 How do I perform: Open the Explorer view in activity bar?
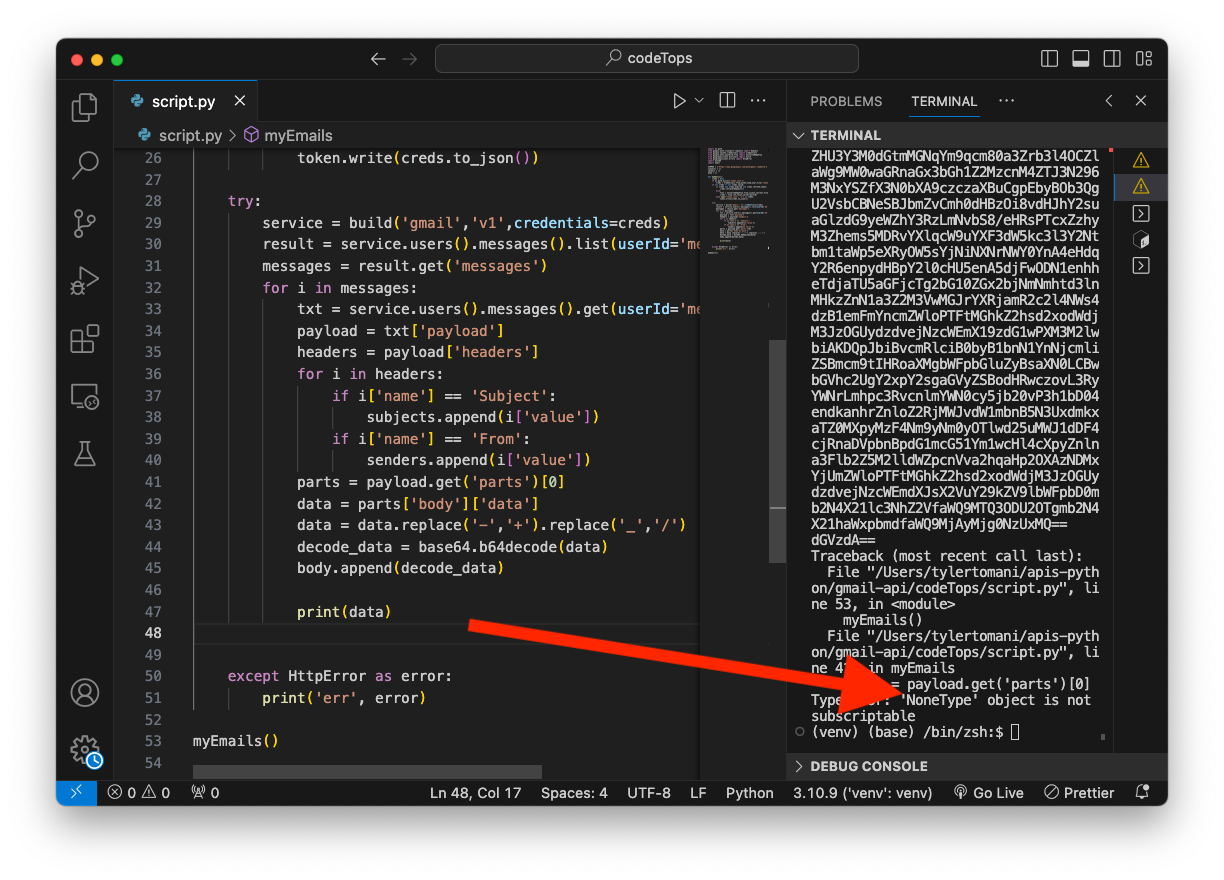tap(85, 107)
